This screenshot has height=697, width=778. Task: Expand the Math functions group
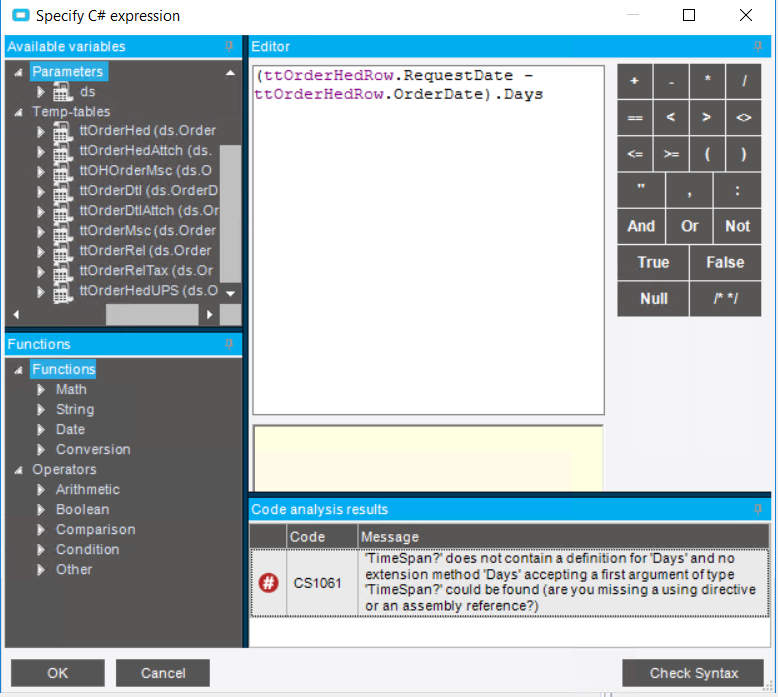click(x=41, y=389)
